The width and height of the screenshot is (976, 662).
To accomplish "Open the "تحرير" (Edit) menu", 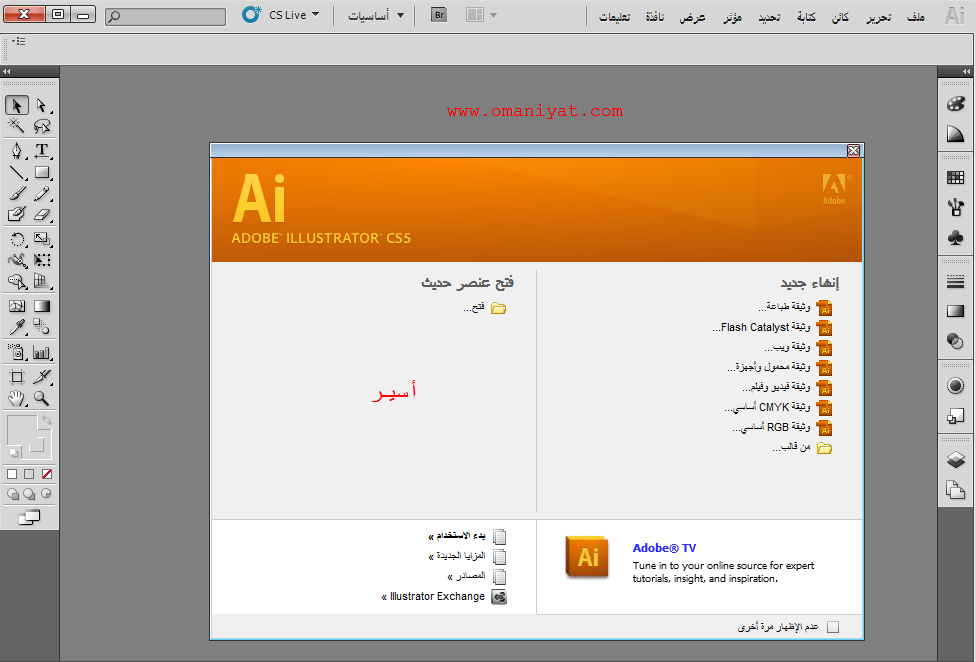I will tap(879, 17).
